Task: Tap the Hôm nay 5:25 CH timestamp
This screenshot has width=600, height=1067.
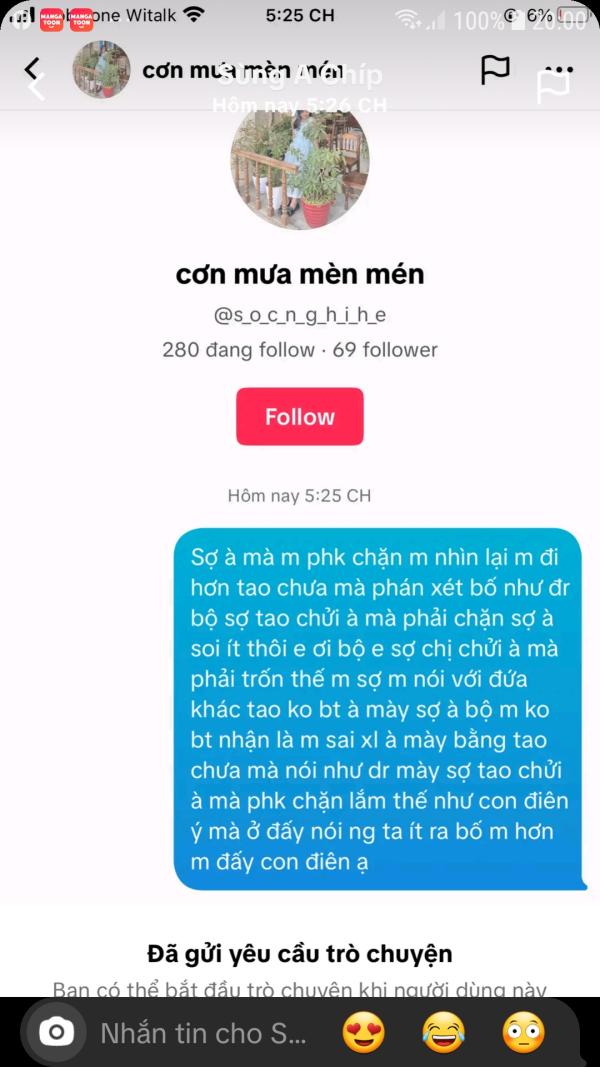Action: [300, 495]
